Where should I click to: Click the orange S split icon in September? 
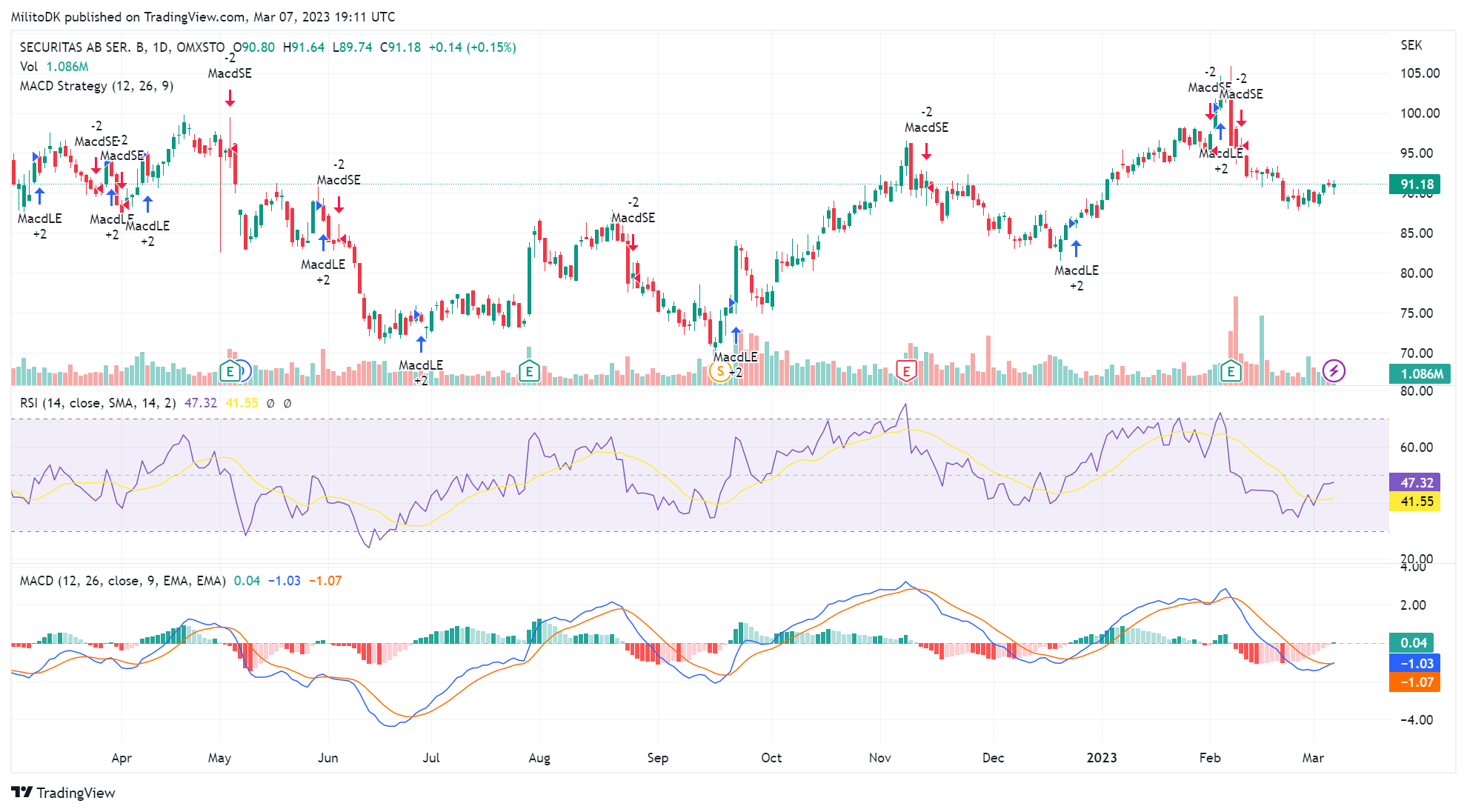[x=719, y=371]
